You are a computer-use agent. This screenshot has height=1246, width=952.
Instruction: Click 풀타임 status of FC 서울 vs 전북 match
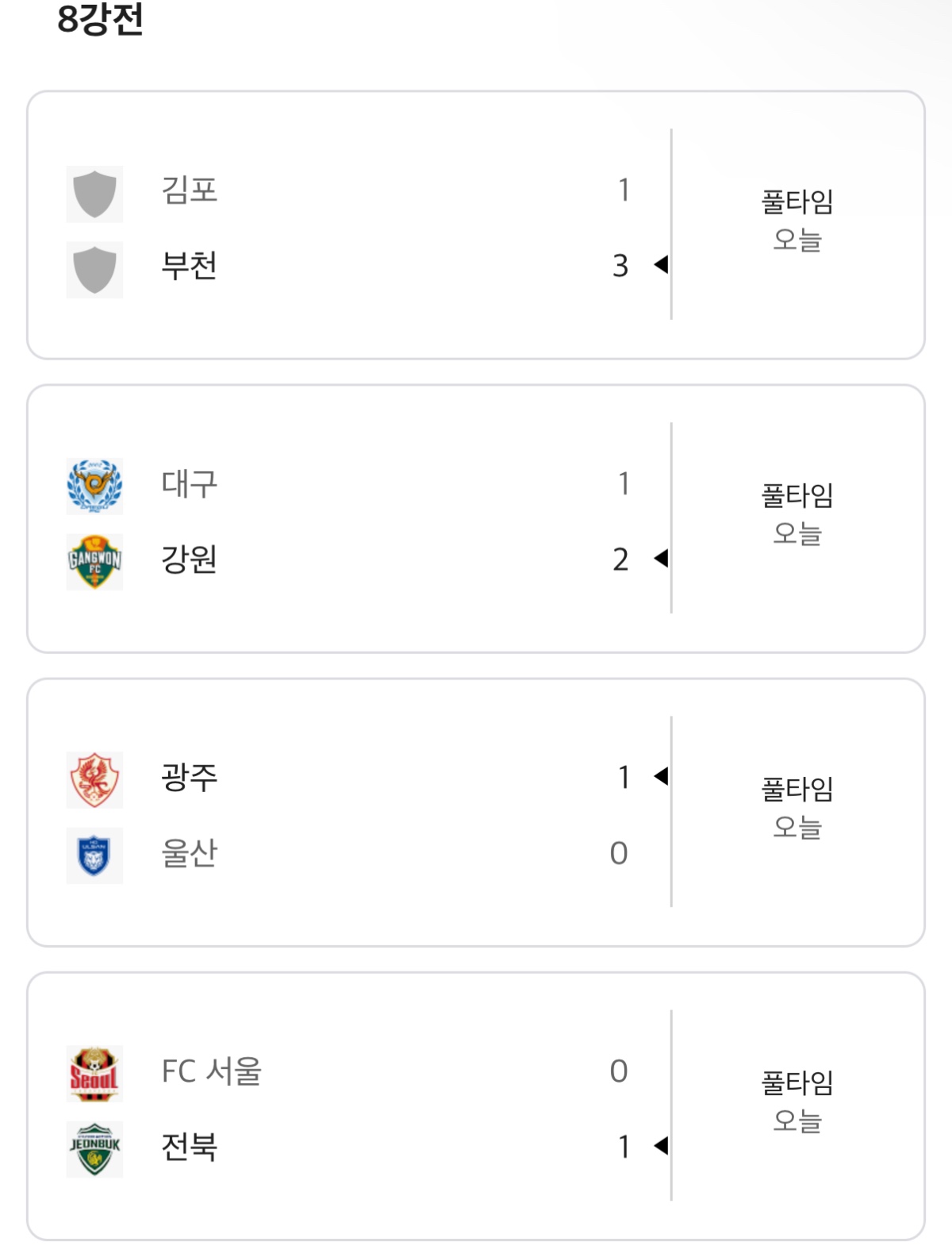click(797, 1083)
